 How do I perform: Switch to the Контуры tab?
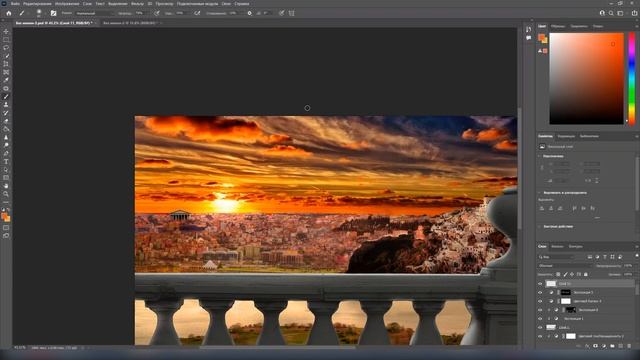click(576, 247)
